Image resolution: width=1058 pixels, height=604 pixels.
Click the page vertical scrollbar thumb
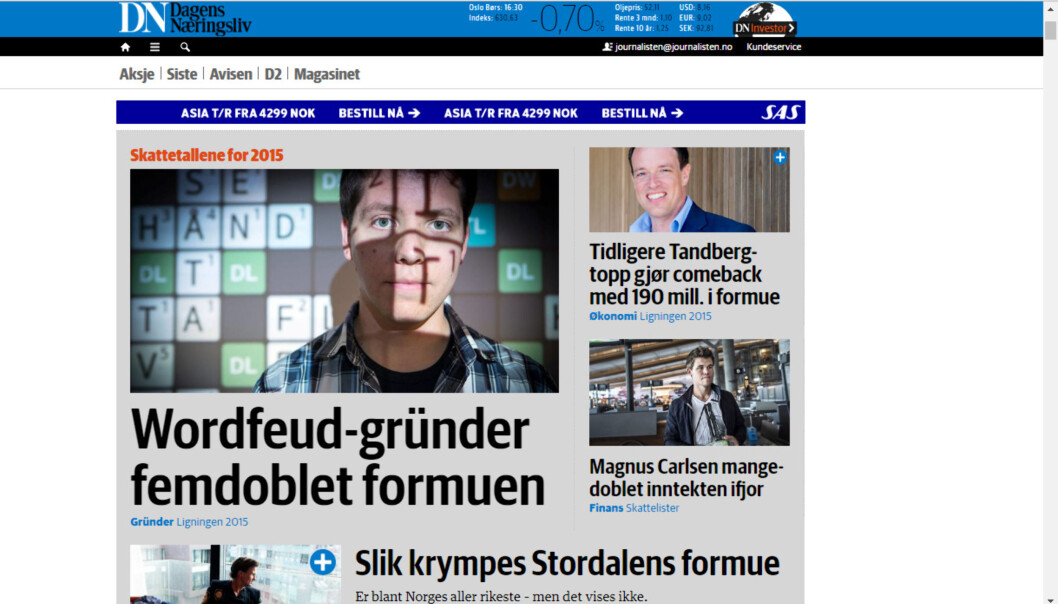(1051, 30)
